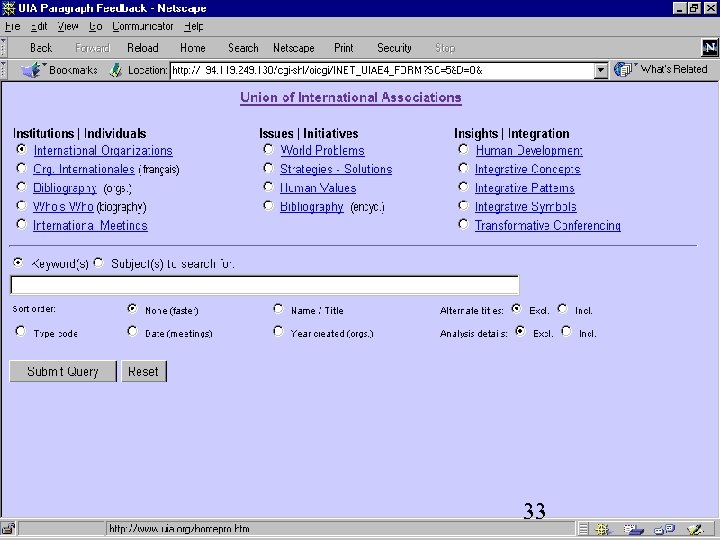The height and width of the screenshot is (540, 720).
Task: Click the Netscape N logo icon
Action: (x=710, y=47)
